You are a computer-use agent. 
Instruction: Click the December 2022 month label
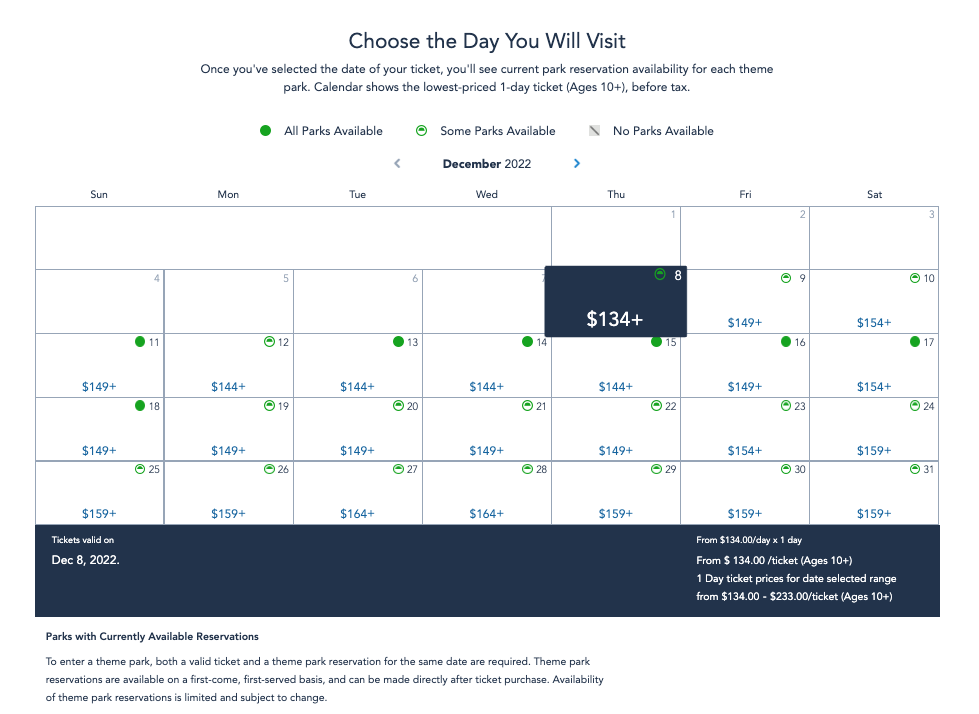pos(487,164)
